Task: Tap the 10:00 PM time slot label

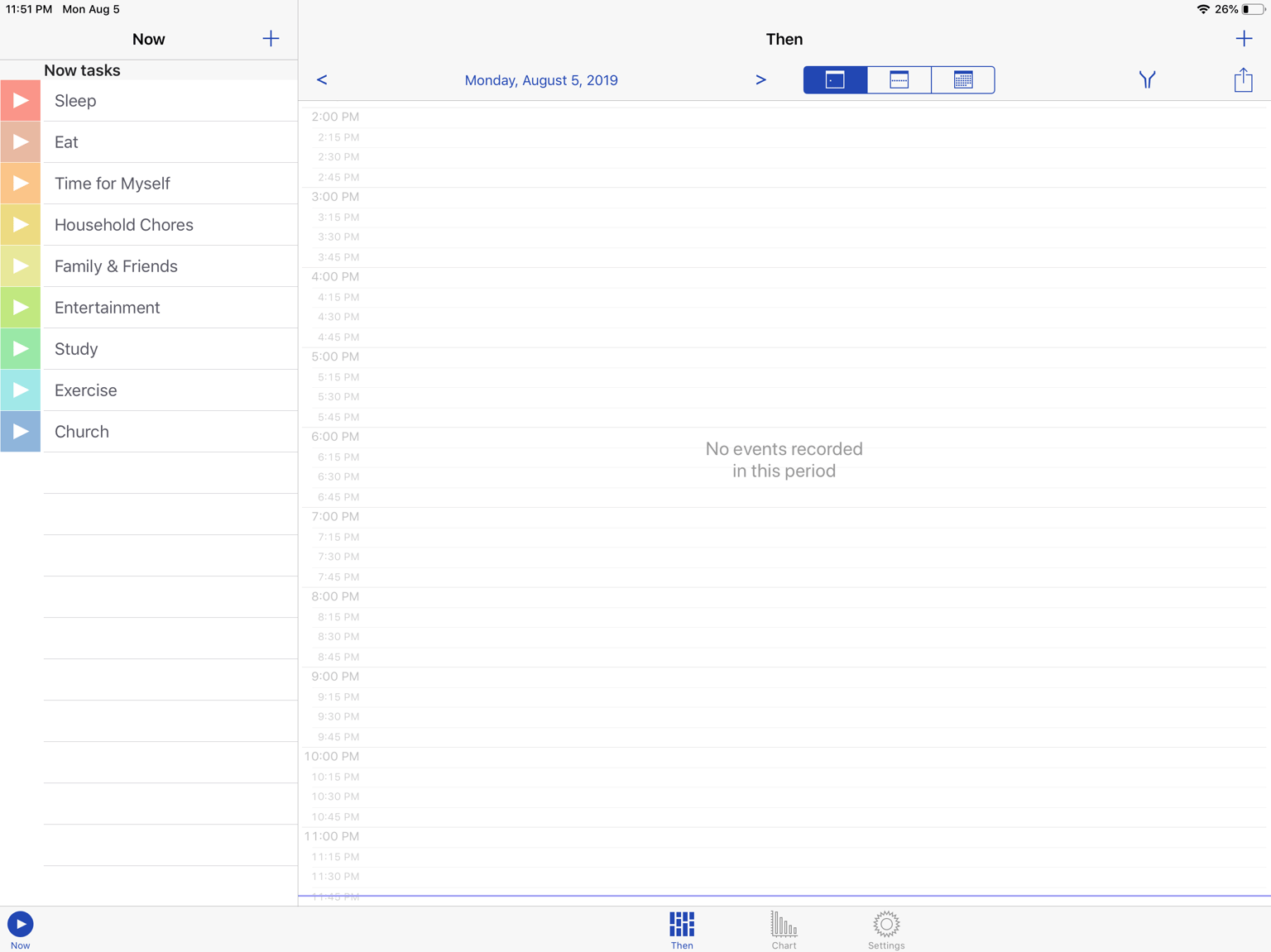Action: point(332,756)
